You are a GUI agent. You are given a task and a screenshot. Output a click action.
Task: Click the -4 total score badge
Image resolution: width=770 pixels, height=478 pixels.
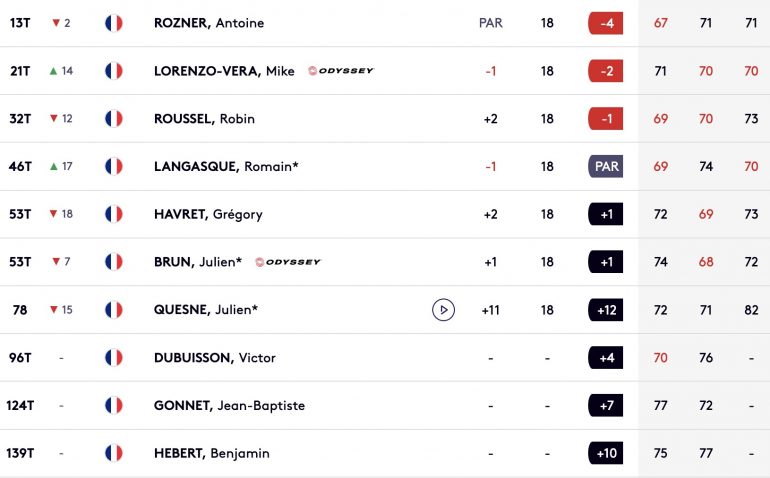click(605, 23)
